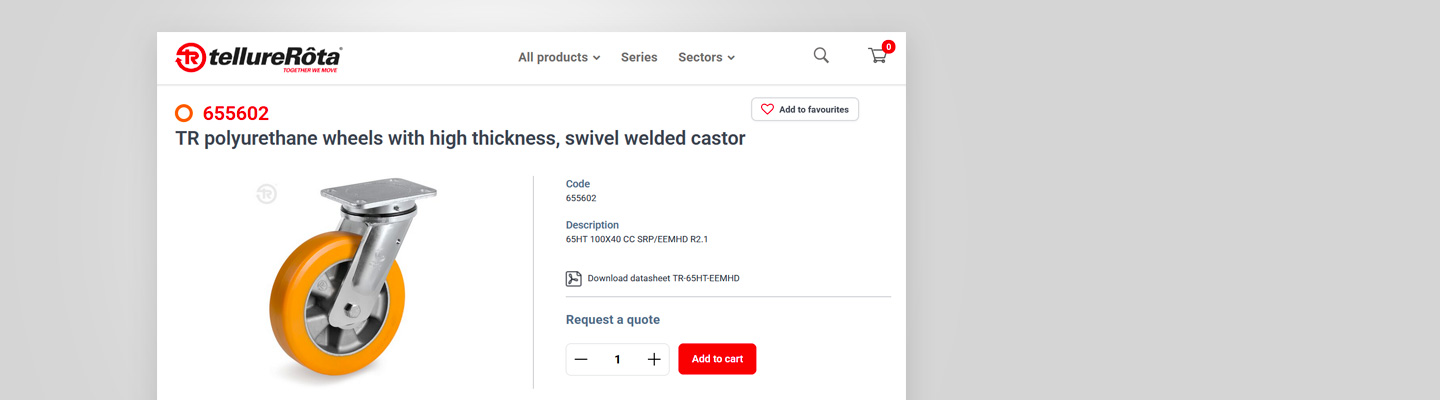
Task: Click the PDF datasheet file icon
Action: coord(574,278)
